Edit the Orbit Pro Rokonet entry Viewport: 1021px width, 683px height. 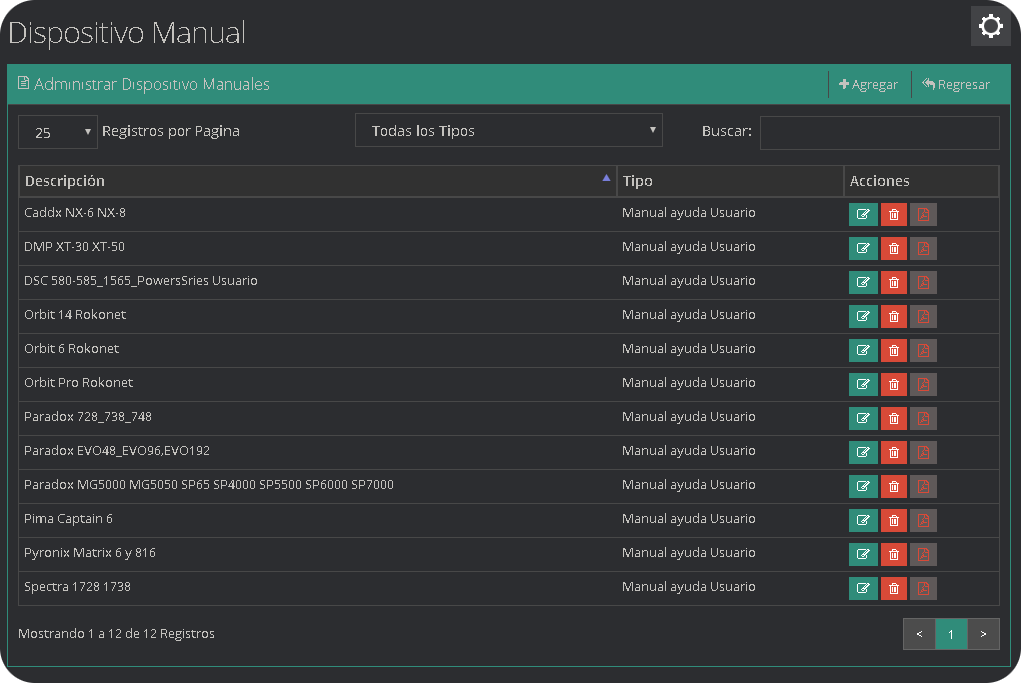click(862, 385)
